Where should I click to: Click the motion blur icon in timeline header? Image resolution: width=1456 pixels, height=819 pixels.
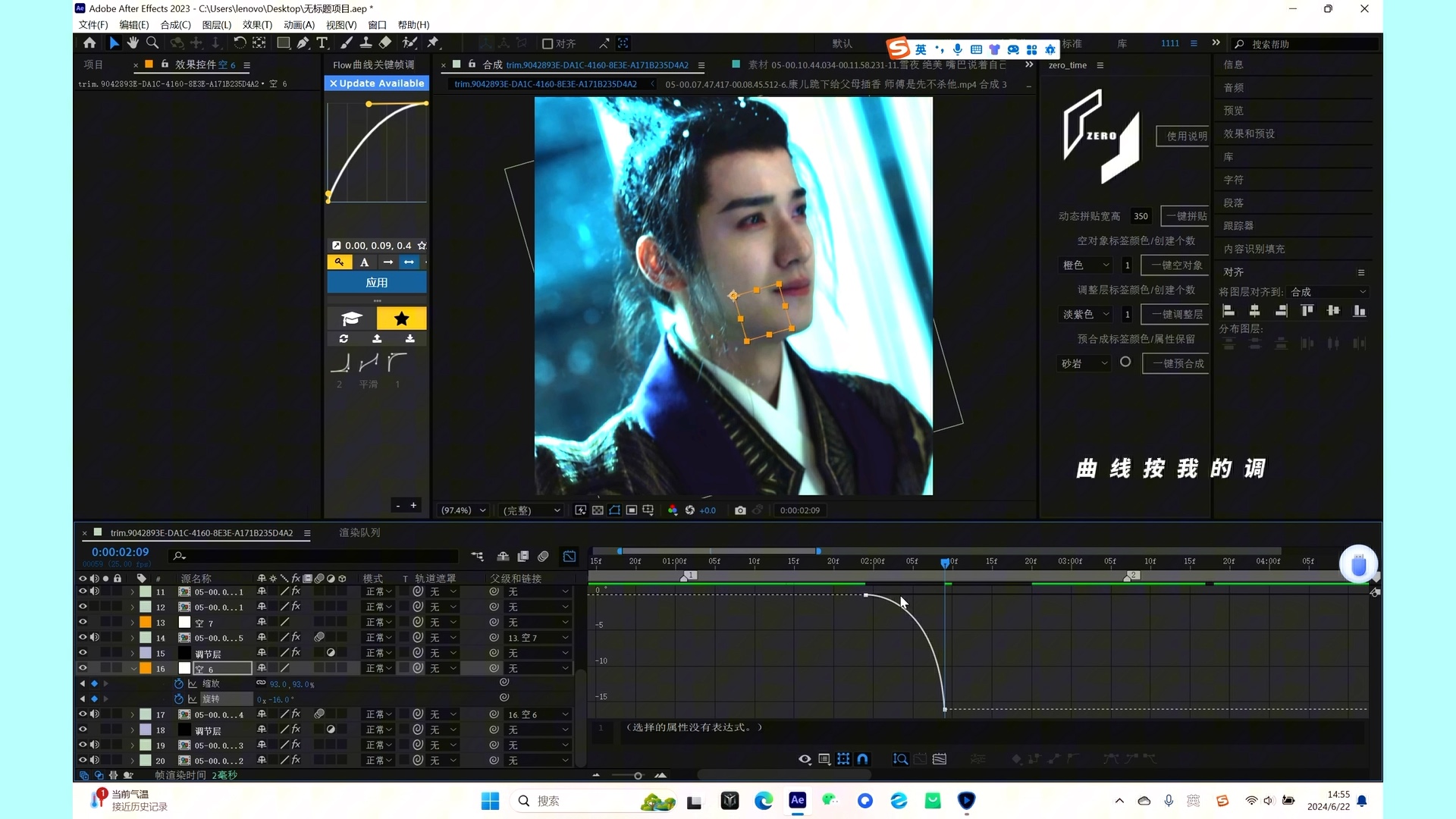click(x=543, y=557)
